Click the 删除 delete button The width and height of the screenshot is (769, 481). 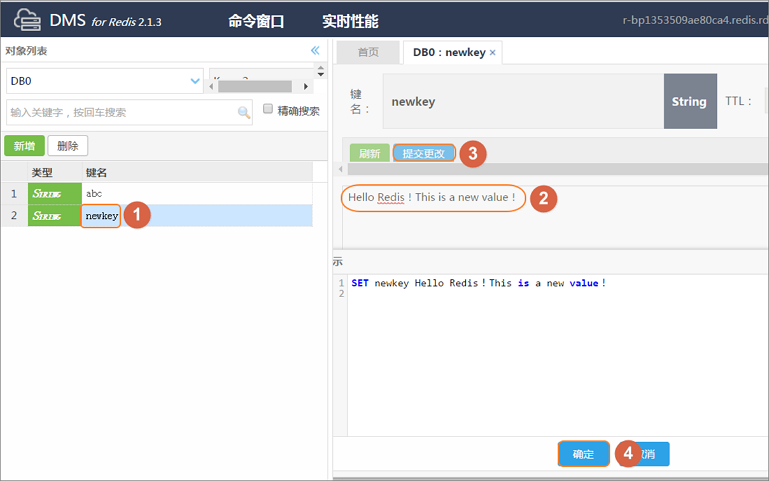tap(68, 146)
